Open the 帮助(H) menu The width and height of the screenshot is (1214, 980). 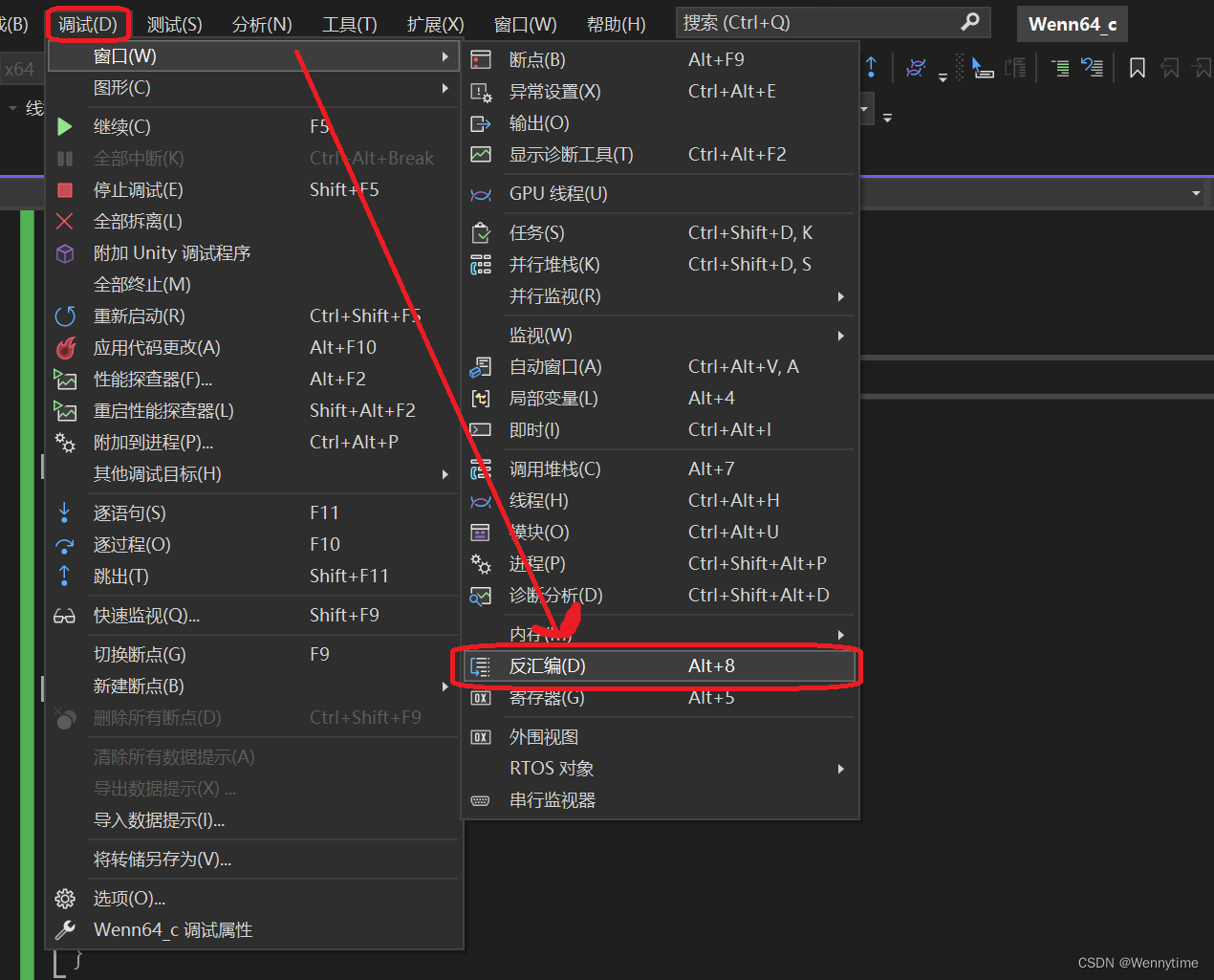pos(616,24)
